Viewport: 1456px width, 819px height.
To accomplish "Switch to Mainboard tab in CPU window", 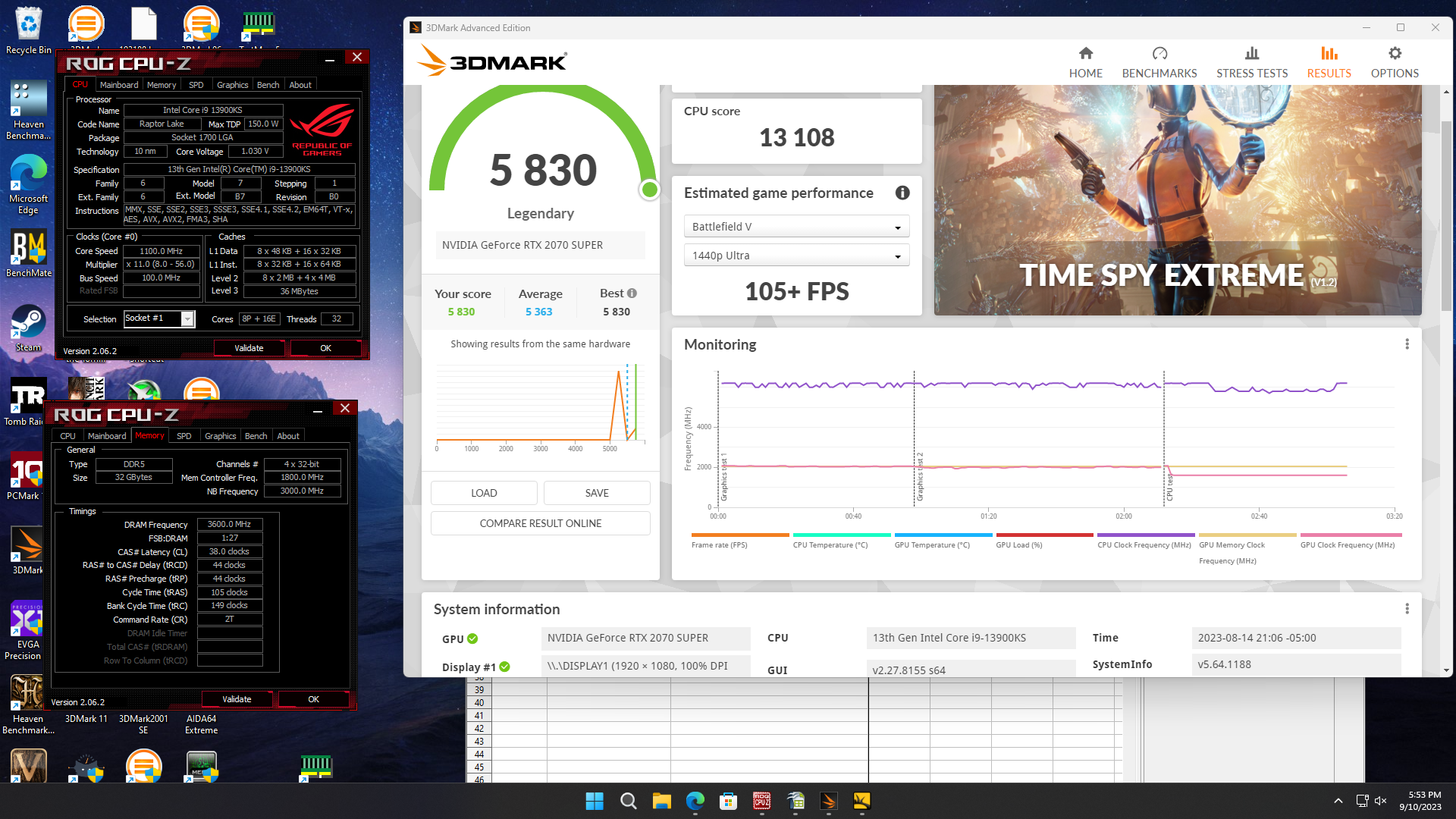I will pyautogui.click(x=119, y=85).
